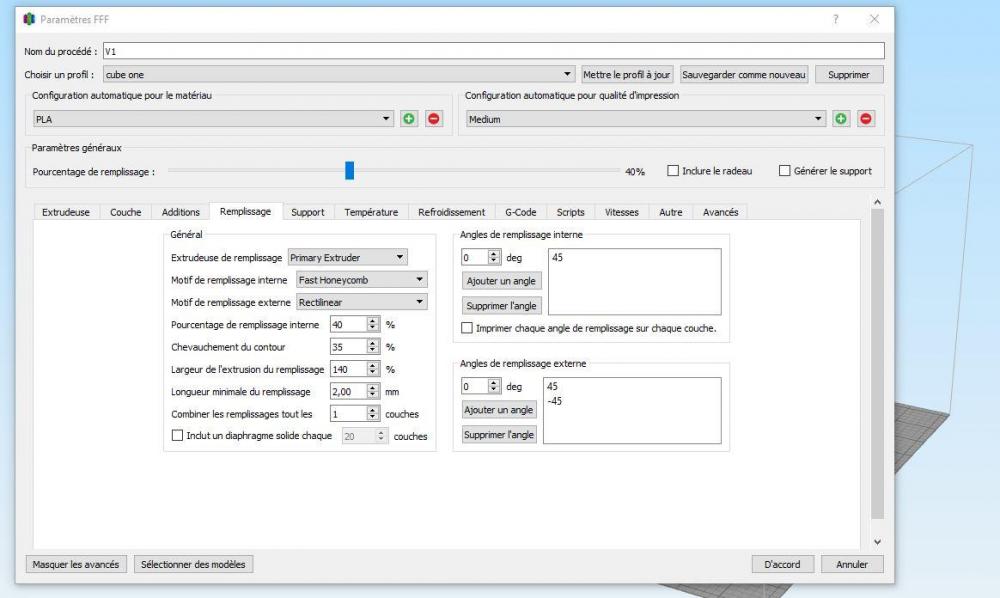
Task: Open the Scripts tab
Action: pyautogui.click(x=570, y=212)
